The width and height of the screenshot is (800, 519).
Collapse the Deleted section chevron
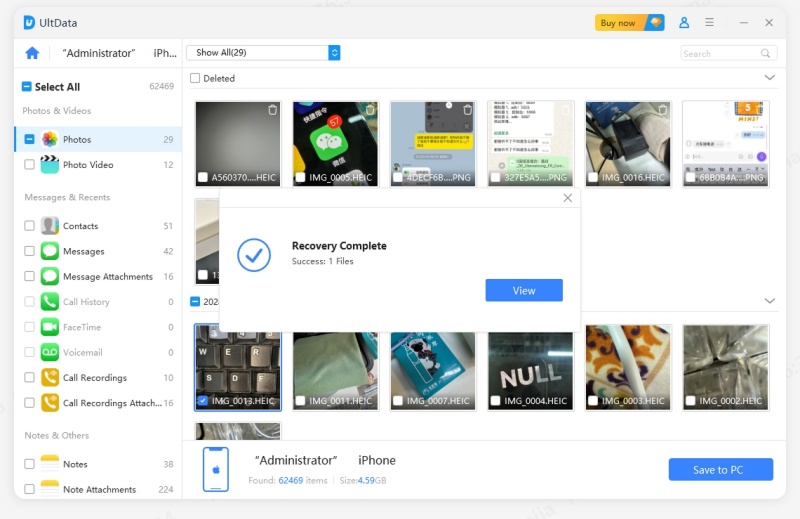[x=769, y=78]
